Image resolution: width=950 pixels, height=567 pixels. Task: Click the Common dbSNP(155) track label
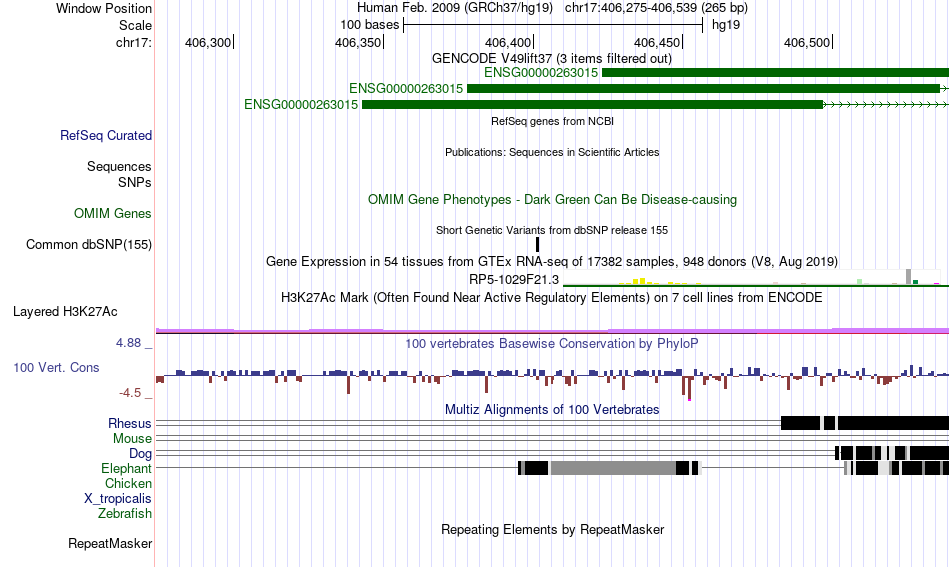coord(89,244)
